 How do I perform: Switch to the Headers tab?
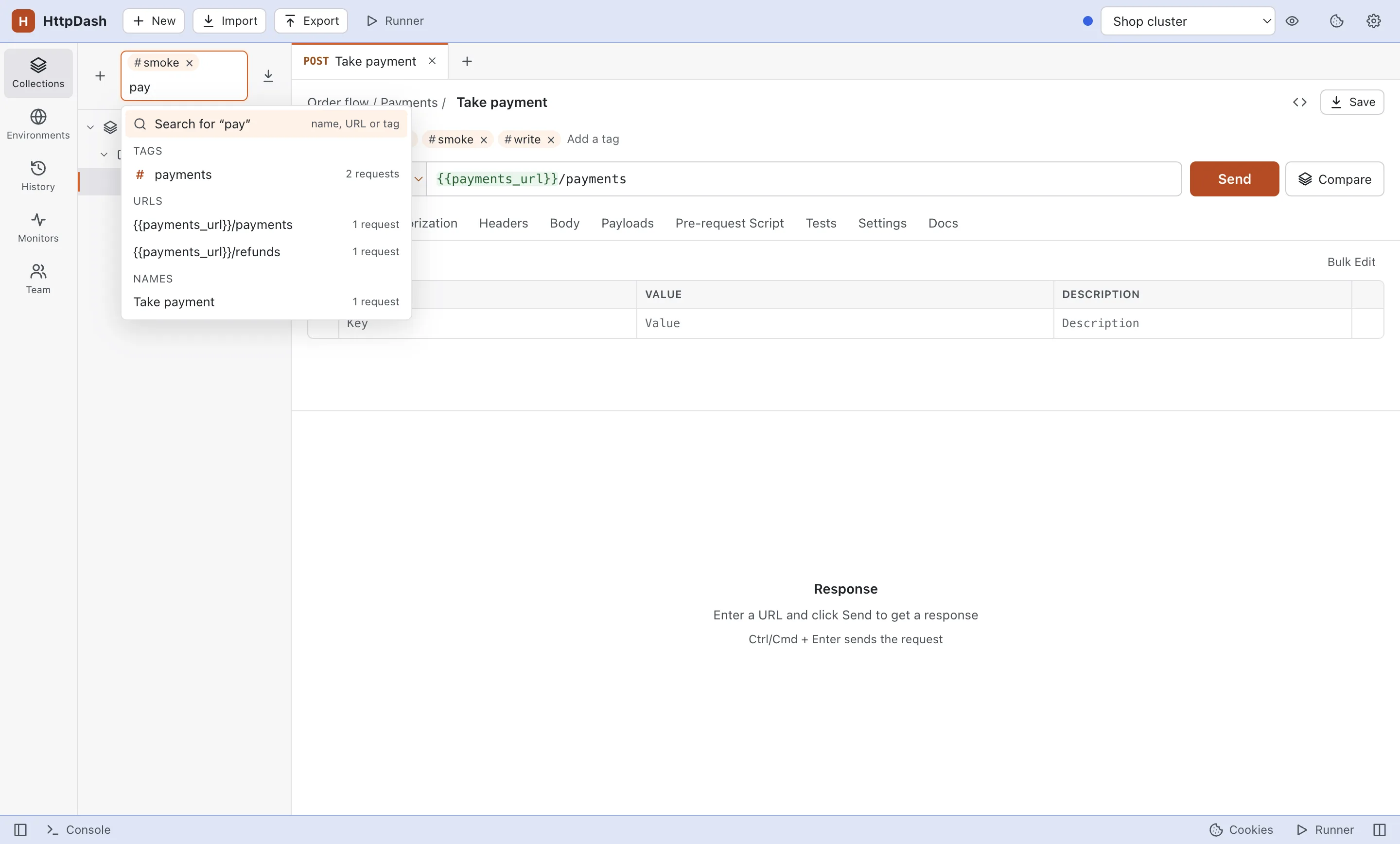(504, 223)
